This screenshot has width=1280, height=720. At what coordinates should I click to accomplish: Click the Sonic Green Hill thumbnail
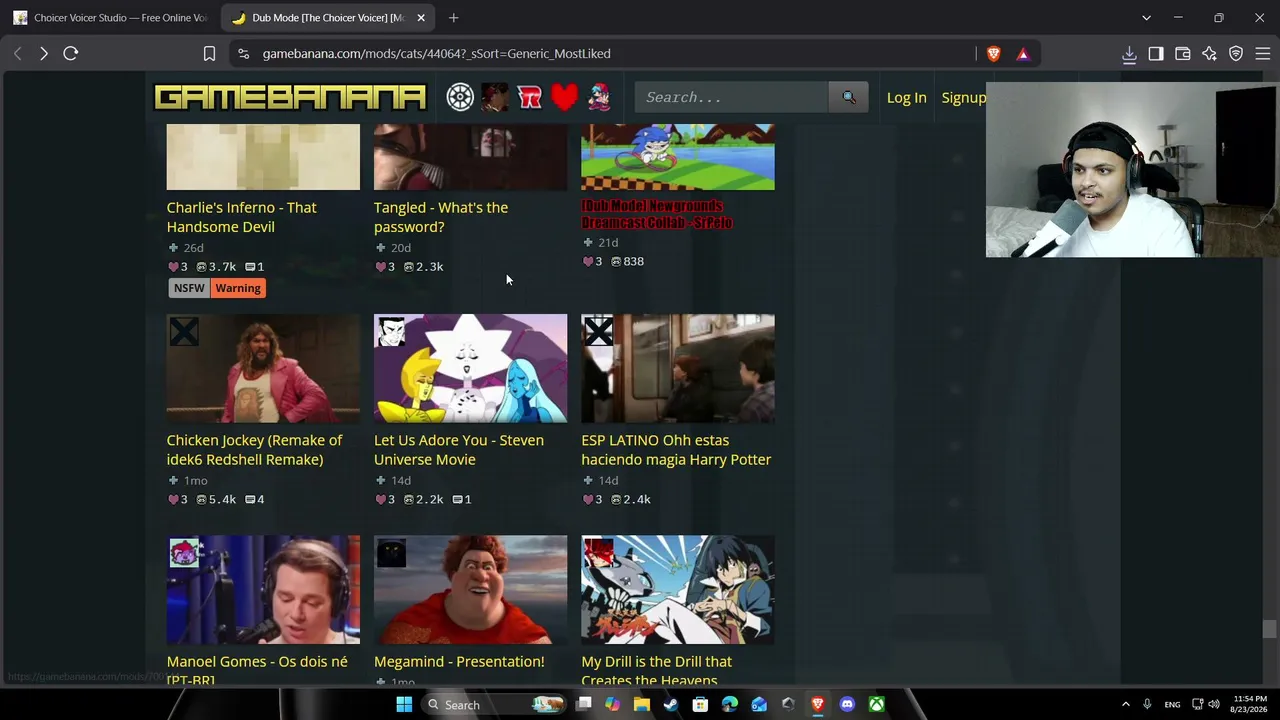pos(678,157)
